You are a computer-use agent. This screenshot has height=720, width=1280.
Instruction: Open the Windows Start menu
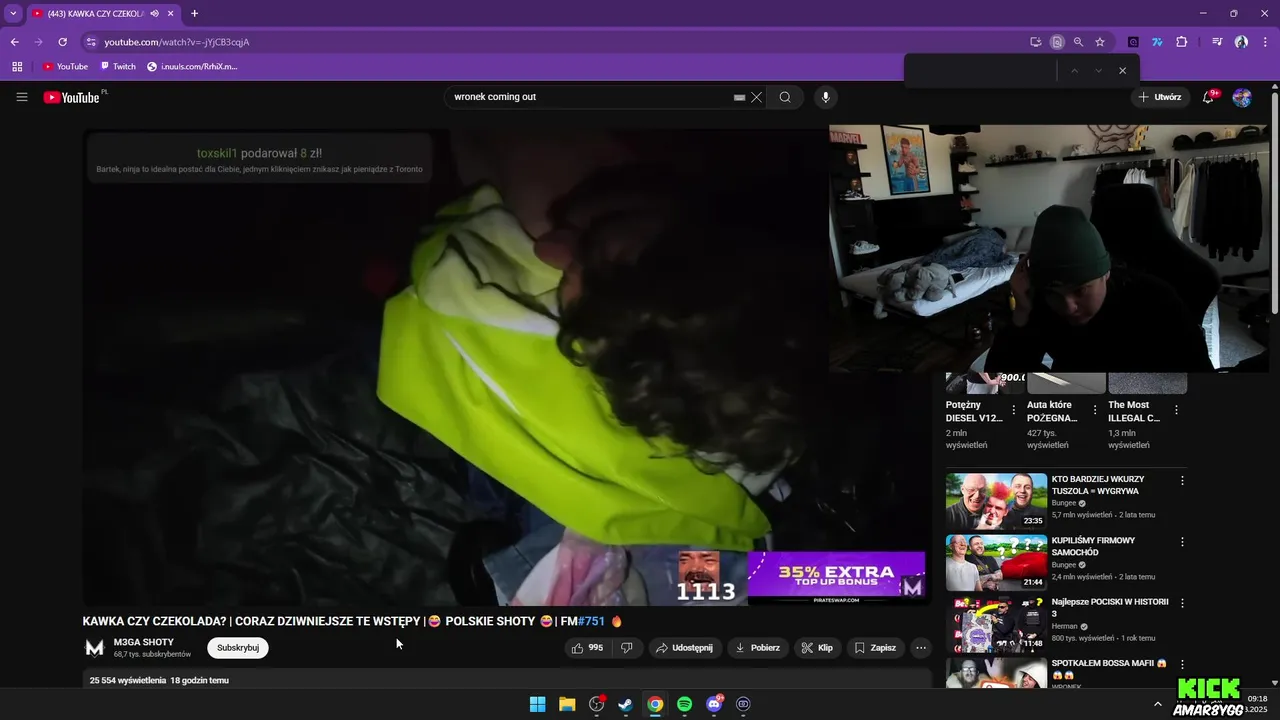(537, 704)
